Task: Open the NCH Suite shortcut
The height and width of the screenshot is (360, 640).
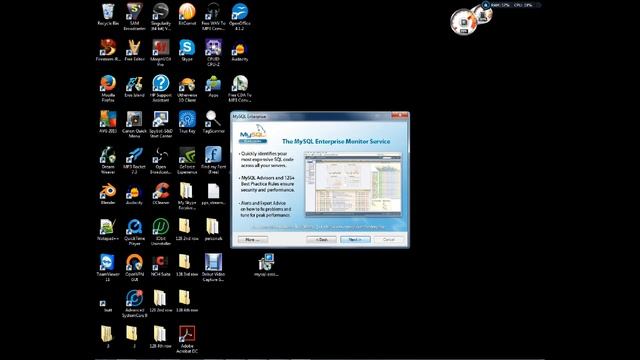Action: coord(161,265)
